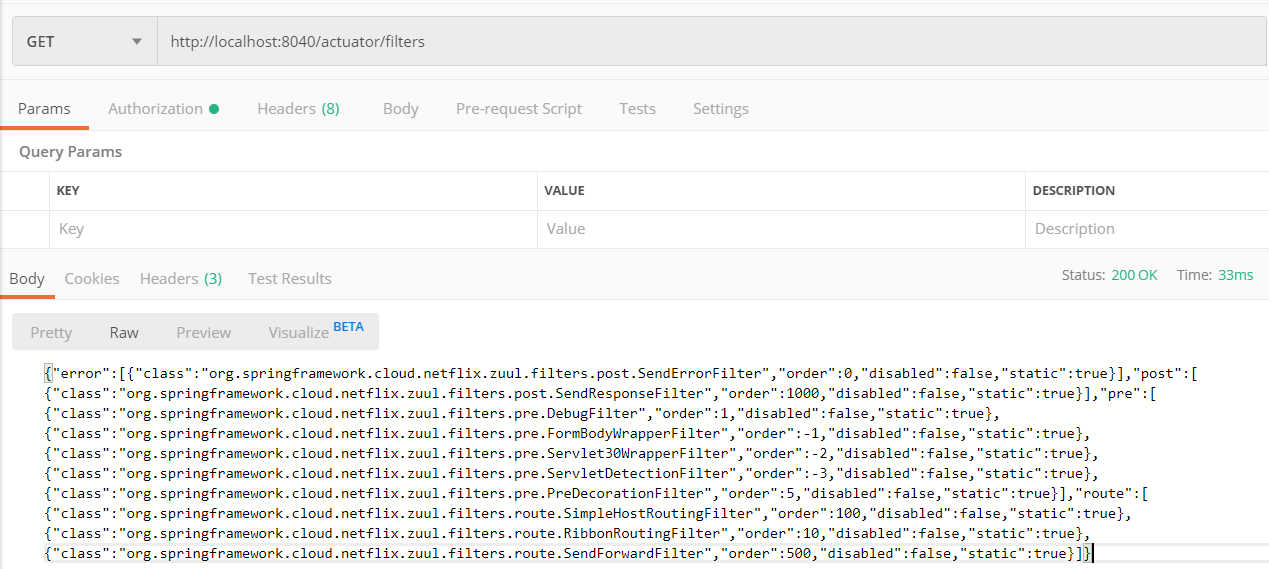Image resolution: width=1269 pixels, height=569 pixels.
Task: Open the Settings tab
Action: [x=720, y=109]
